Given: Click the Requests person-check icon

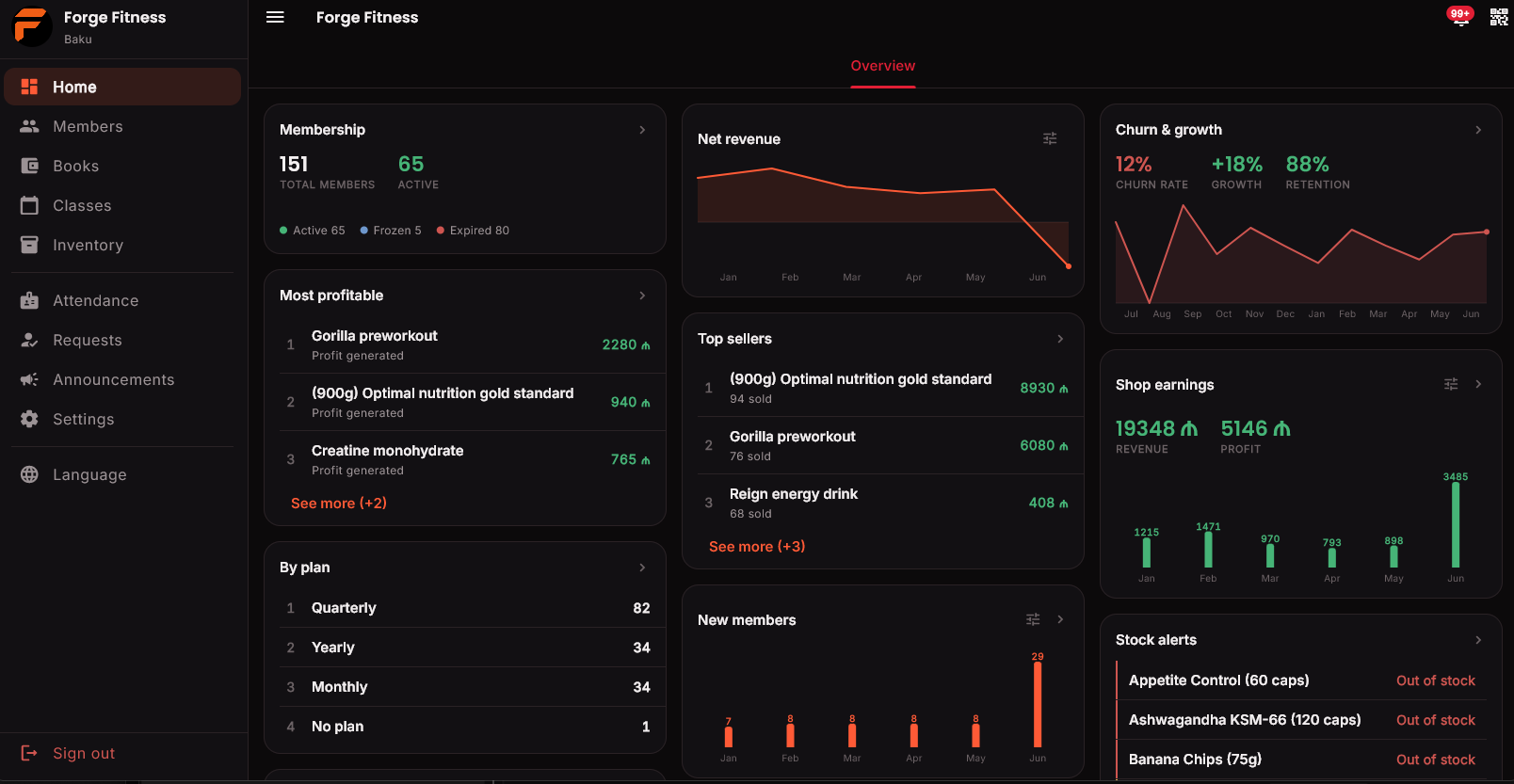Looking at the screenshot, I should (x=29, y=340).
